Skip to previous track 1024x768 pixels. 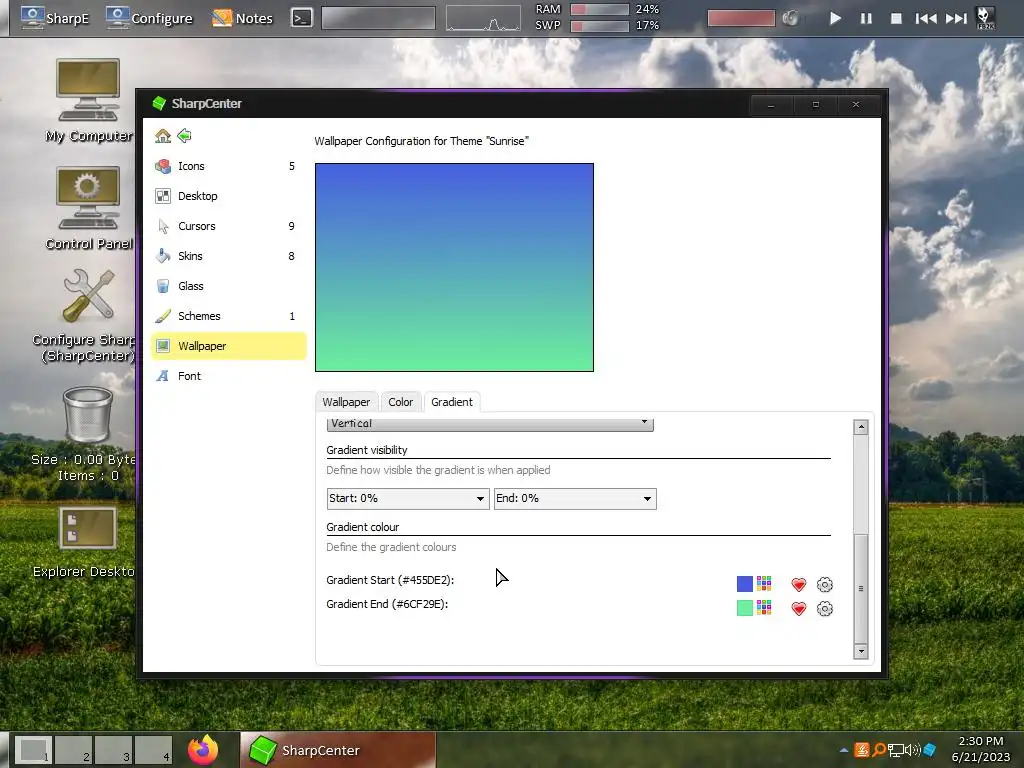click(x=925, y=18)
